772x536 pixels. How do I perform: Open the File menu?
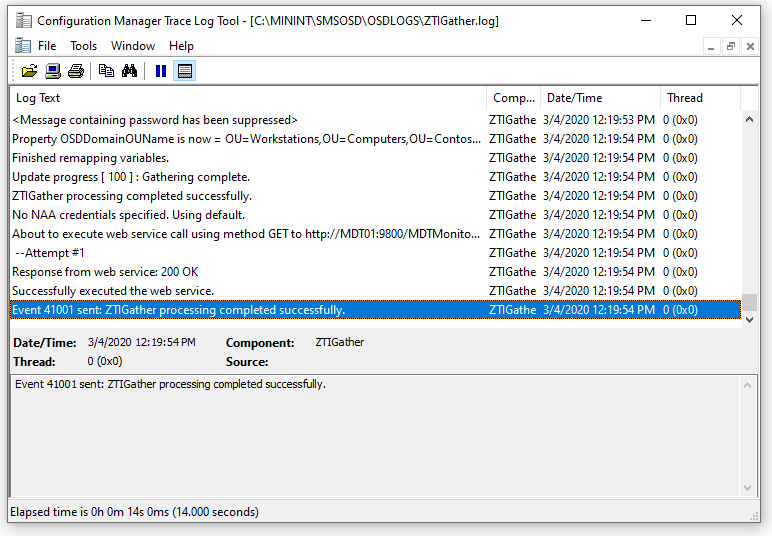(47, 46)
